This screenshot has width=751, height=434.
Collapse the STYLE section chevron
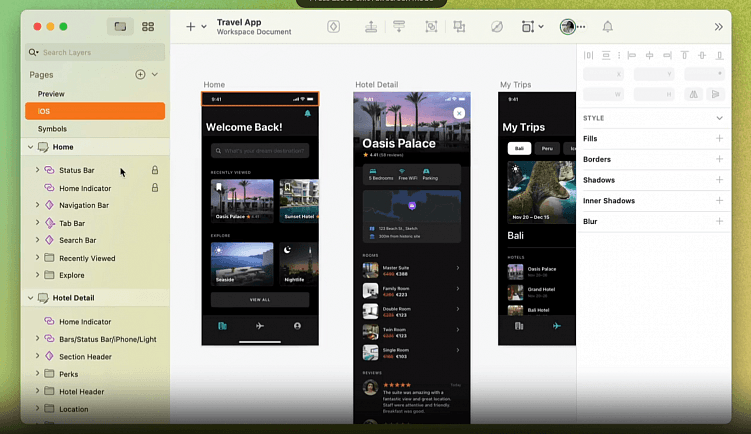(x=719, y=118)
